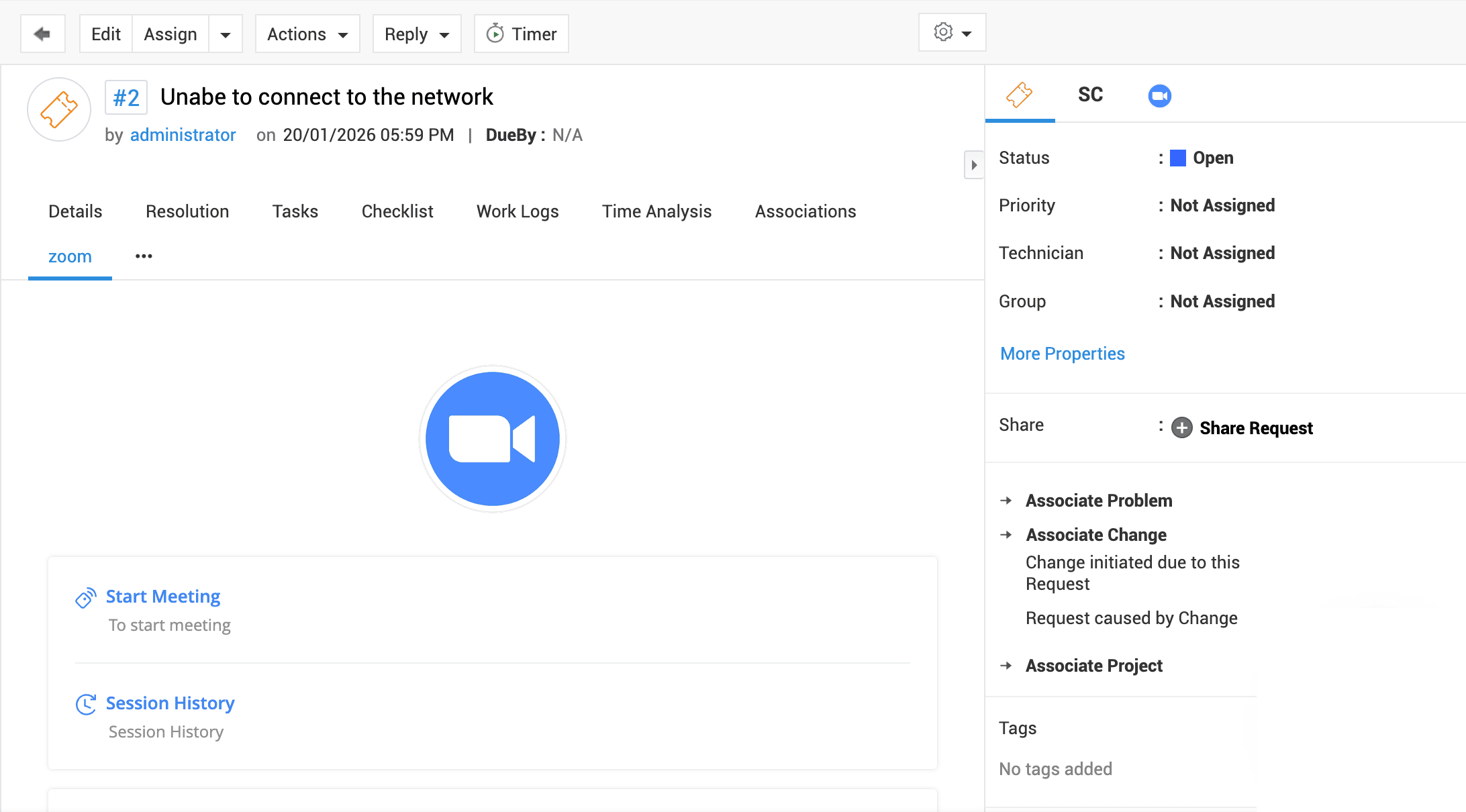This screenshot has height=812, width=1466.
Task: Open the Actions dropdown
Action: pos(307,34)
